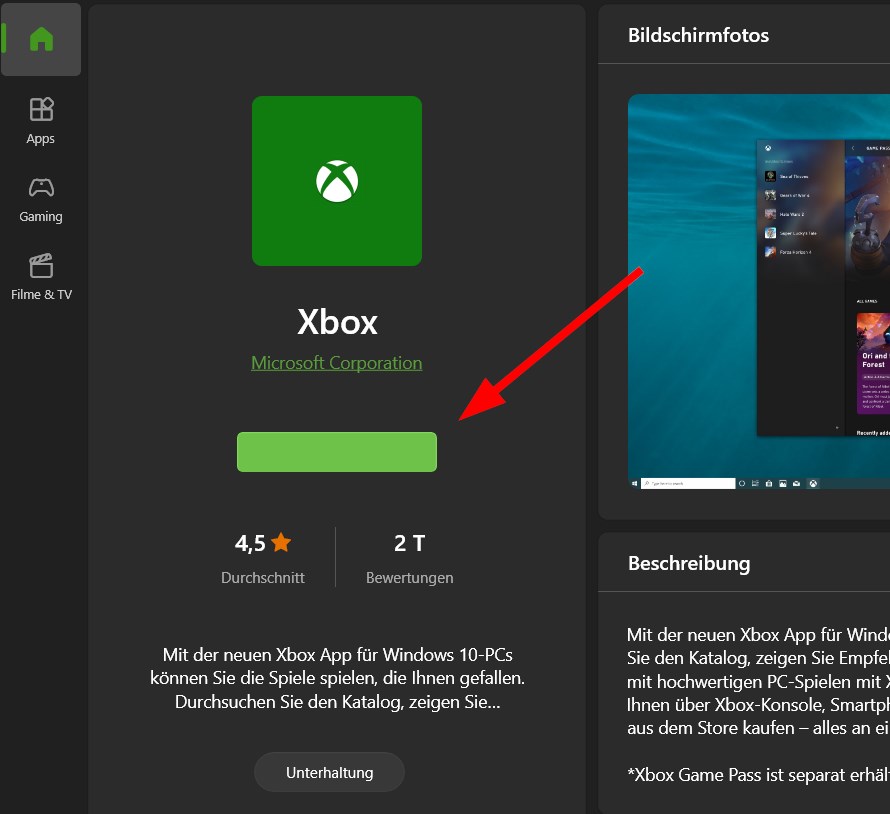The height and width of the screenshot is (814, 890).
Task: Click the Xbox app logo tile
Action: point(337,181)
